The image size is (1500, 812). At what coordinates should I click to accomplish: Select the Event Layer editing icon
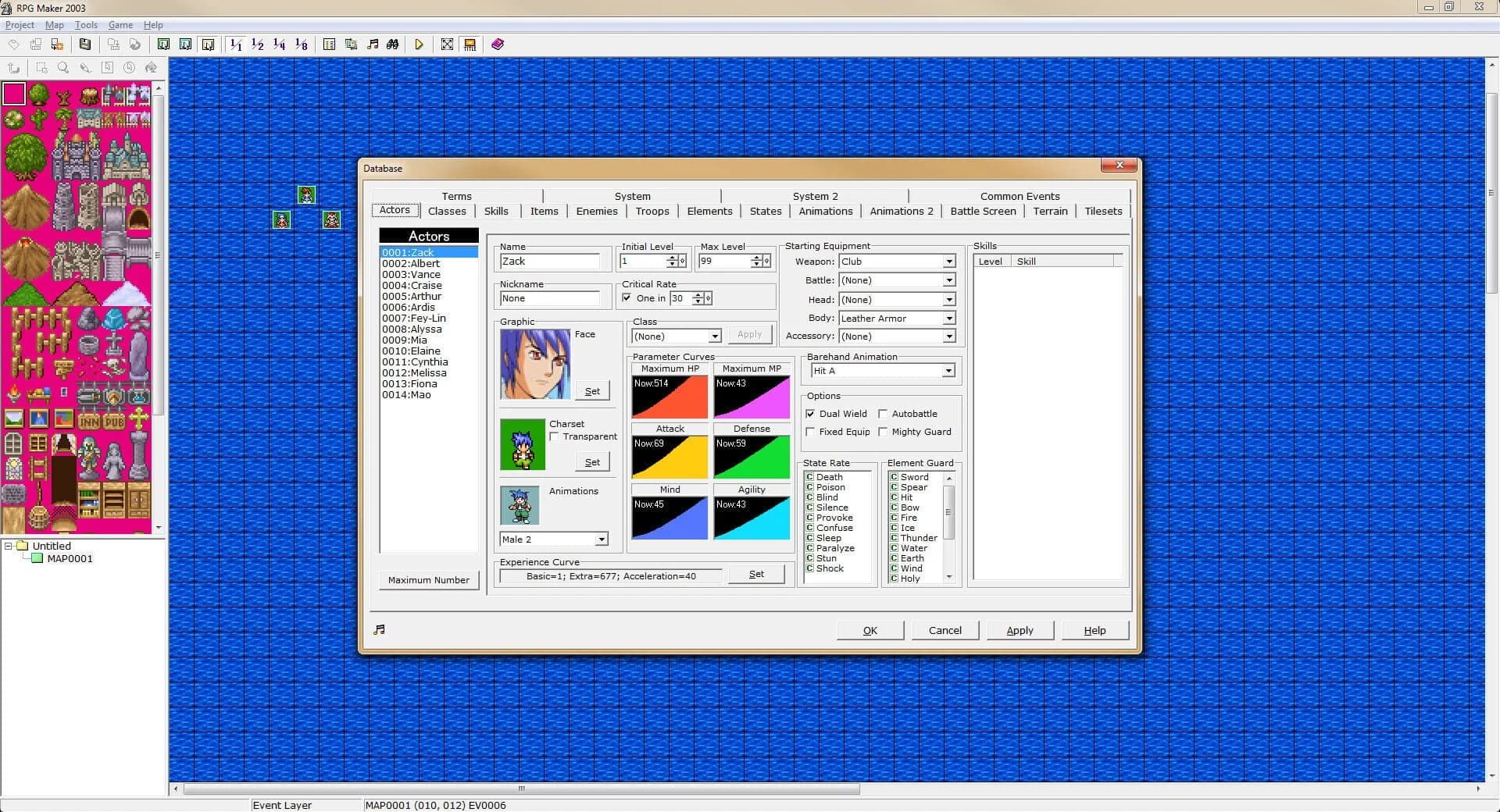click(x=208, y=45)
